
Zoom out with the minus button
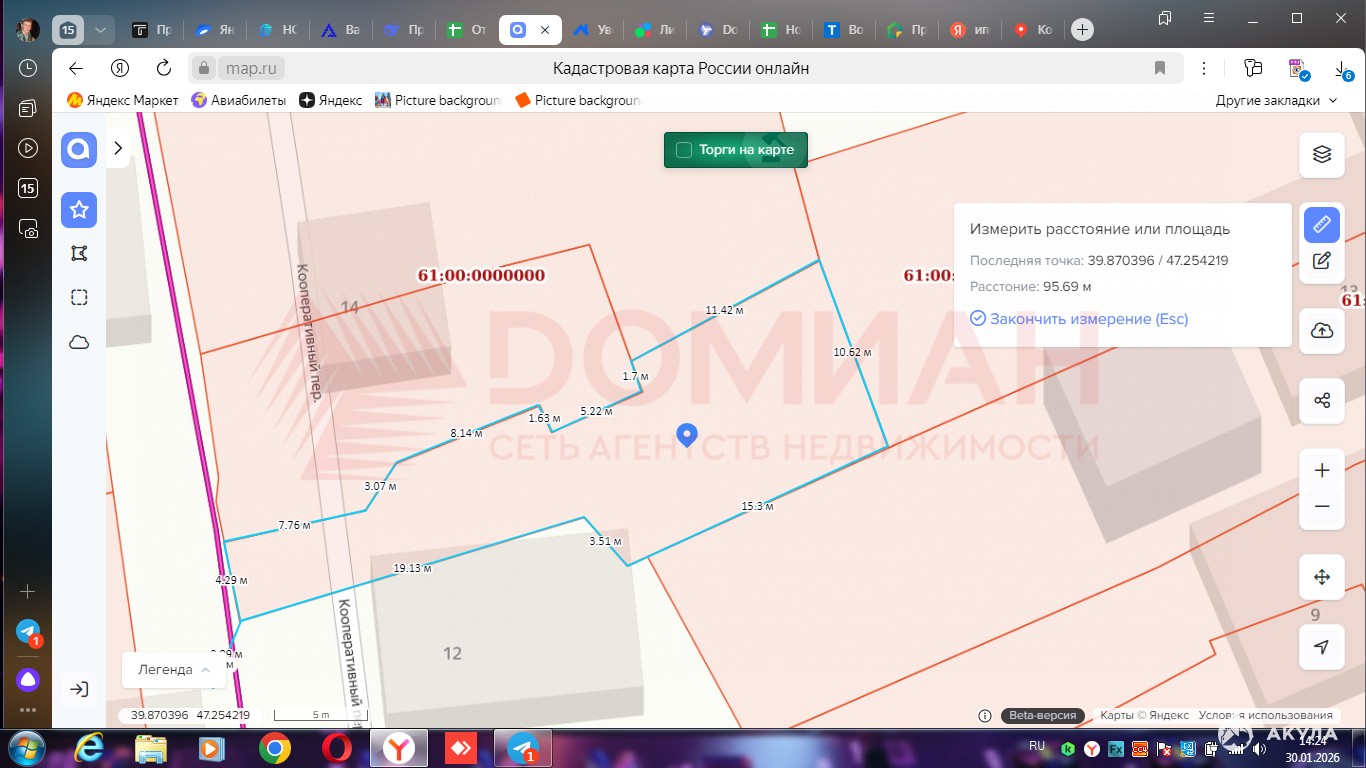[x=1322, y=507]
